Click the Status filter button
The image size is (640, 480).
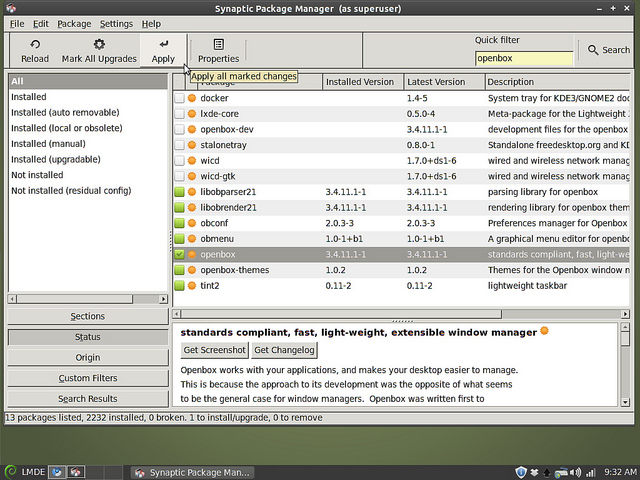coord(88,337)
